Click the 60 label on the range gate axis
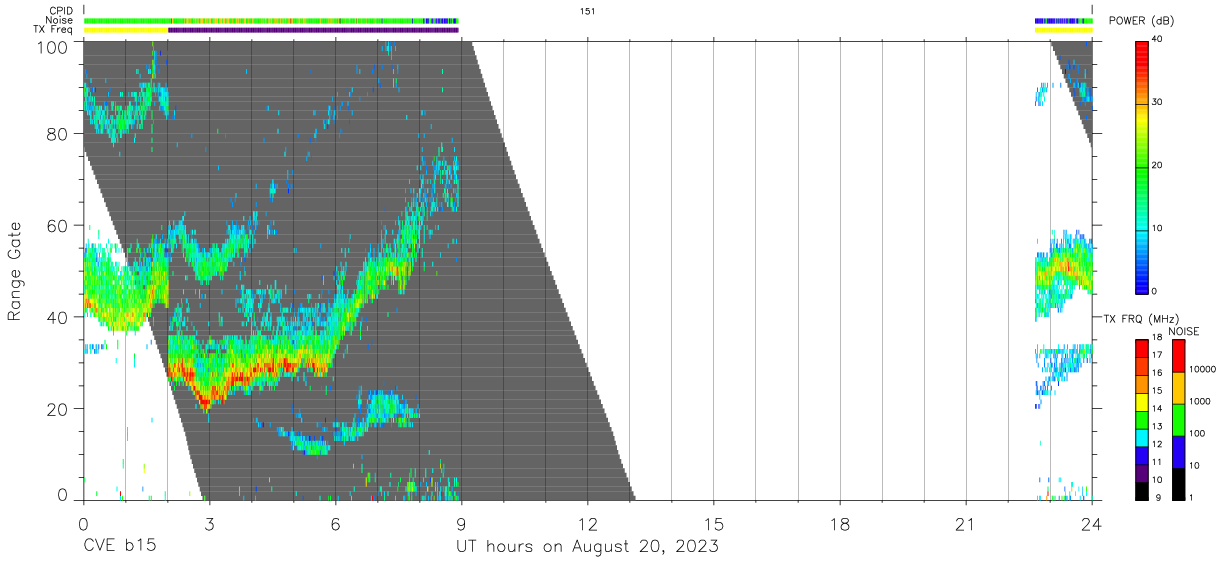Image resolution: width=1228 pixels, height=567 pixels. click(x=57, y=226)
